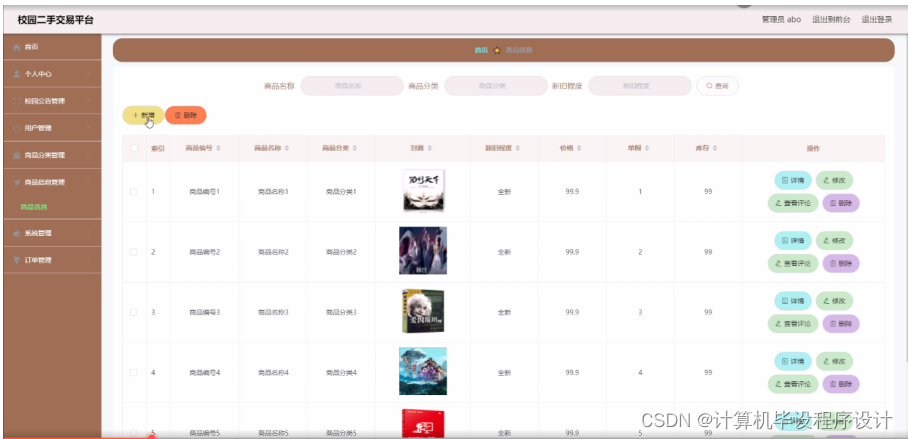
Task: Open the 首页 home icon in the sidebar
Action: 17,47
